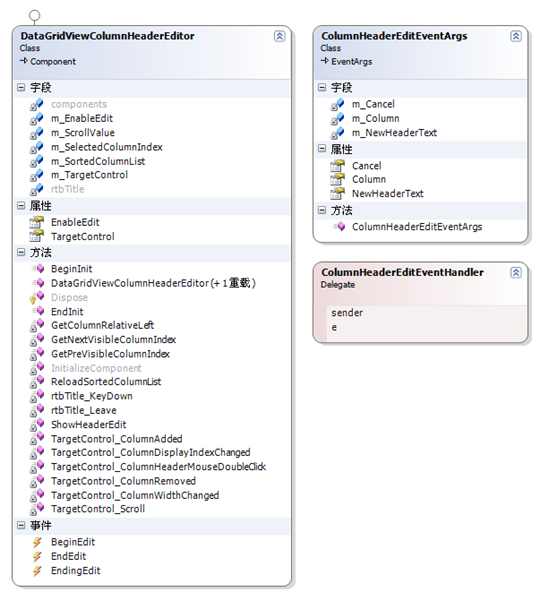Select the rtbTitle_Leave method
Viewport: 540px width, 600px height.
83,411
